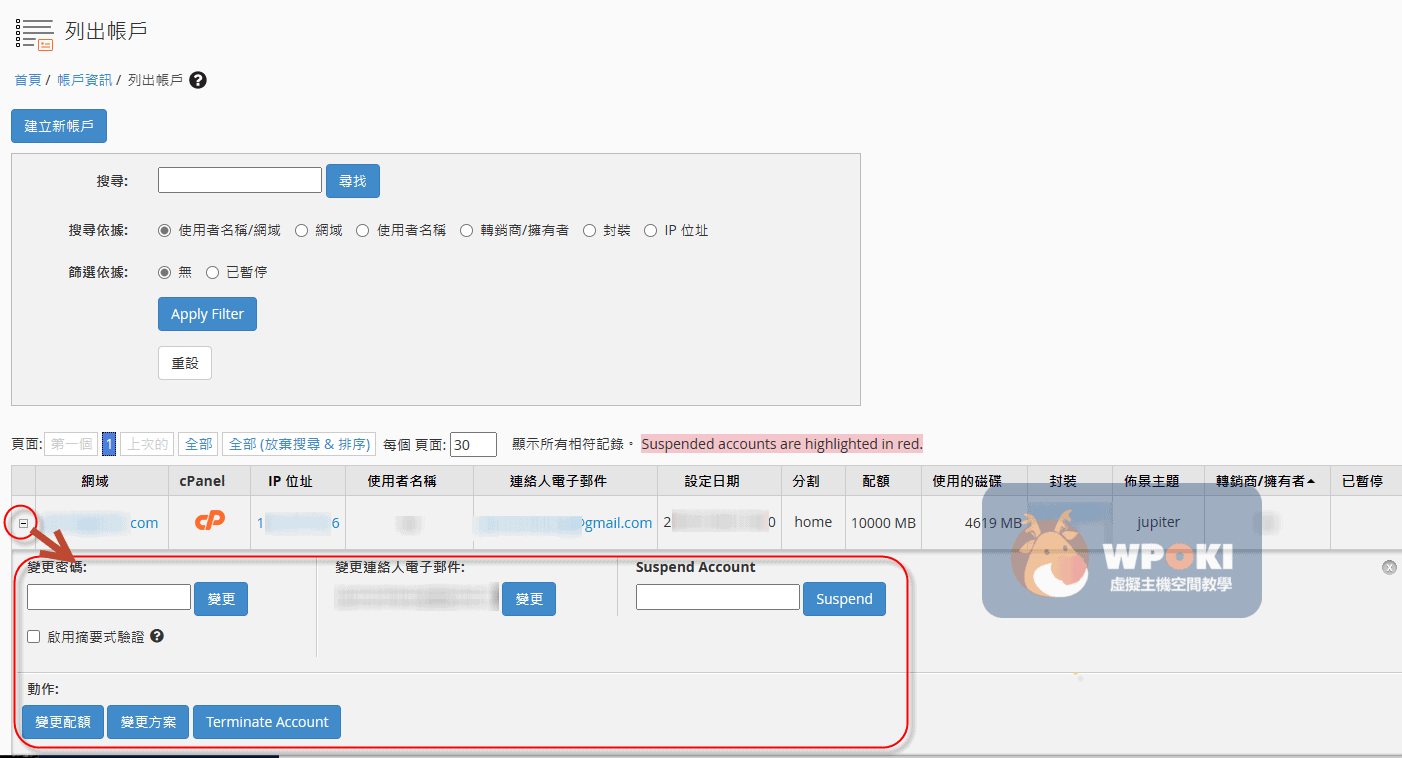
Task: Click help icon next to 啟用摘要式驗證
Action: (x=157, y=636)
